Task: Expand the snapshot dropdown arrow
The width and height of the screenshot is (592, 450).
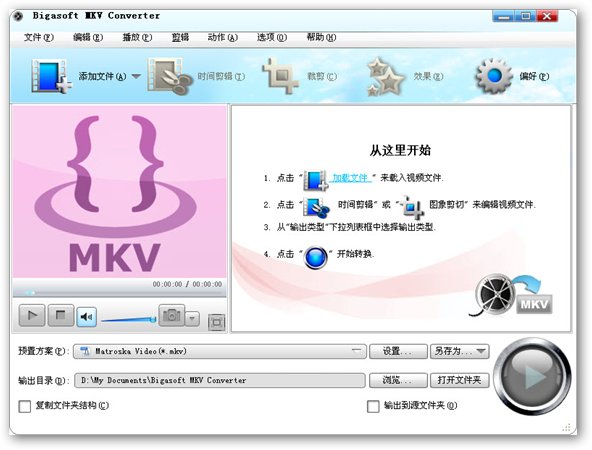Action: [192, 319]
